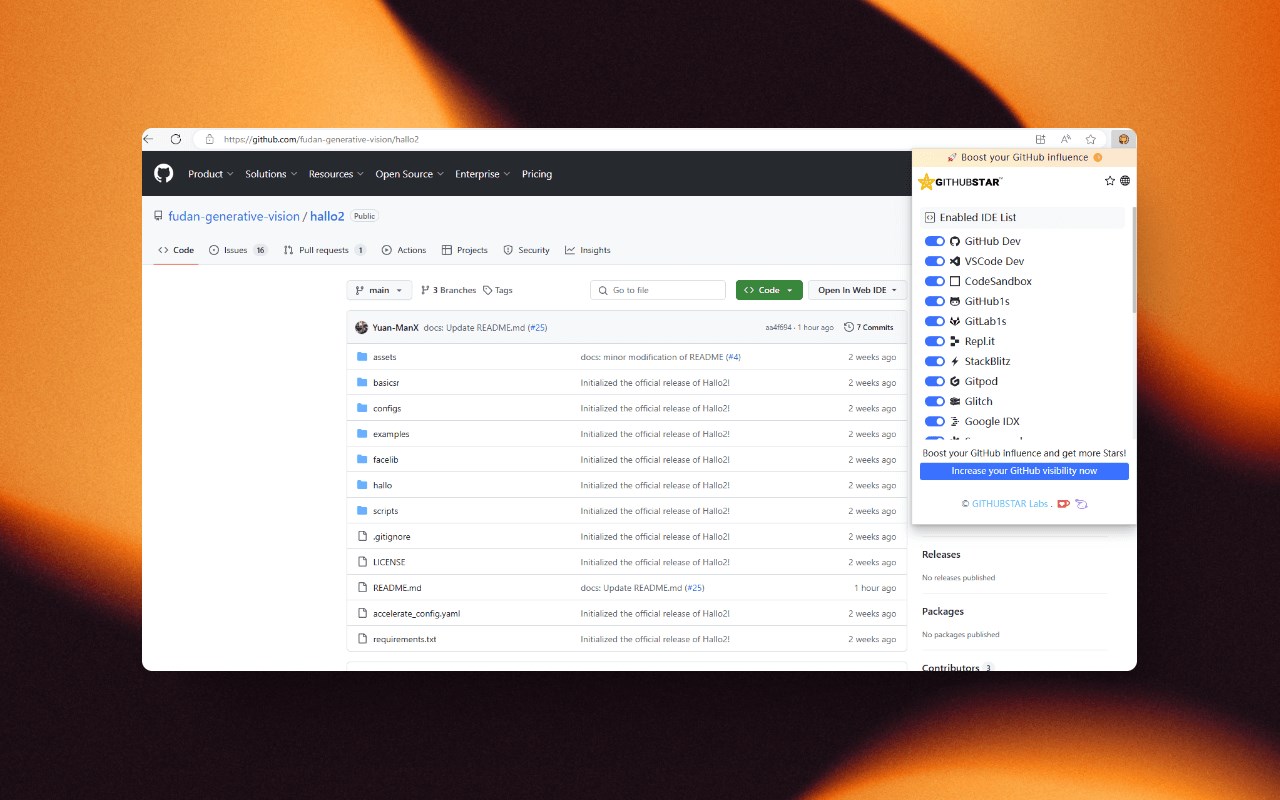Switch to the Actions tab
The height and width of the screenshot is (800, 1280).
pyautogui.click(x=404, y=250)
